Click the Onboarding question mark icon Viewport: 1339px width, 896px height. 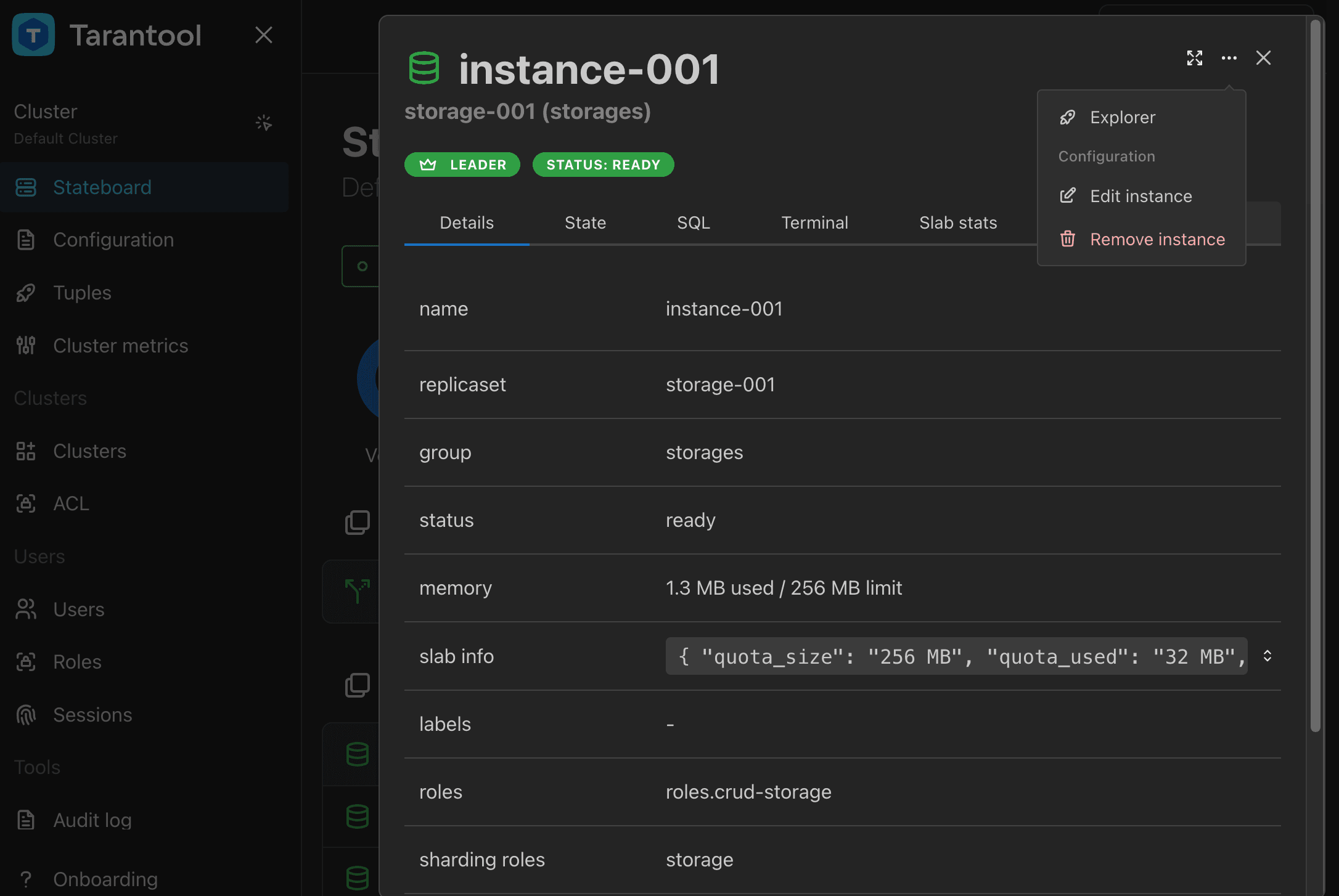click(26, 879)
